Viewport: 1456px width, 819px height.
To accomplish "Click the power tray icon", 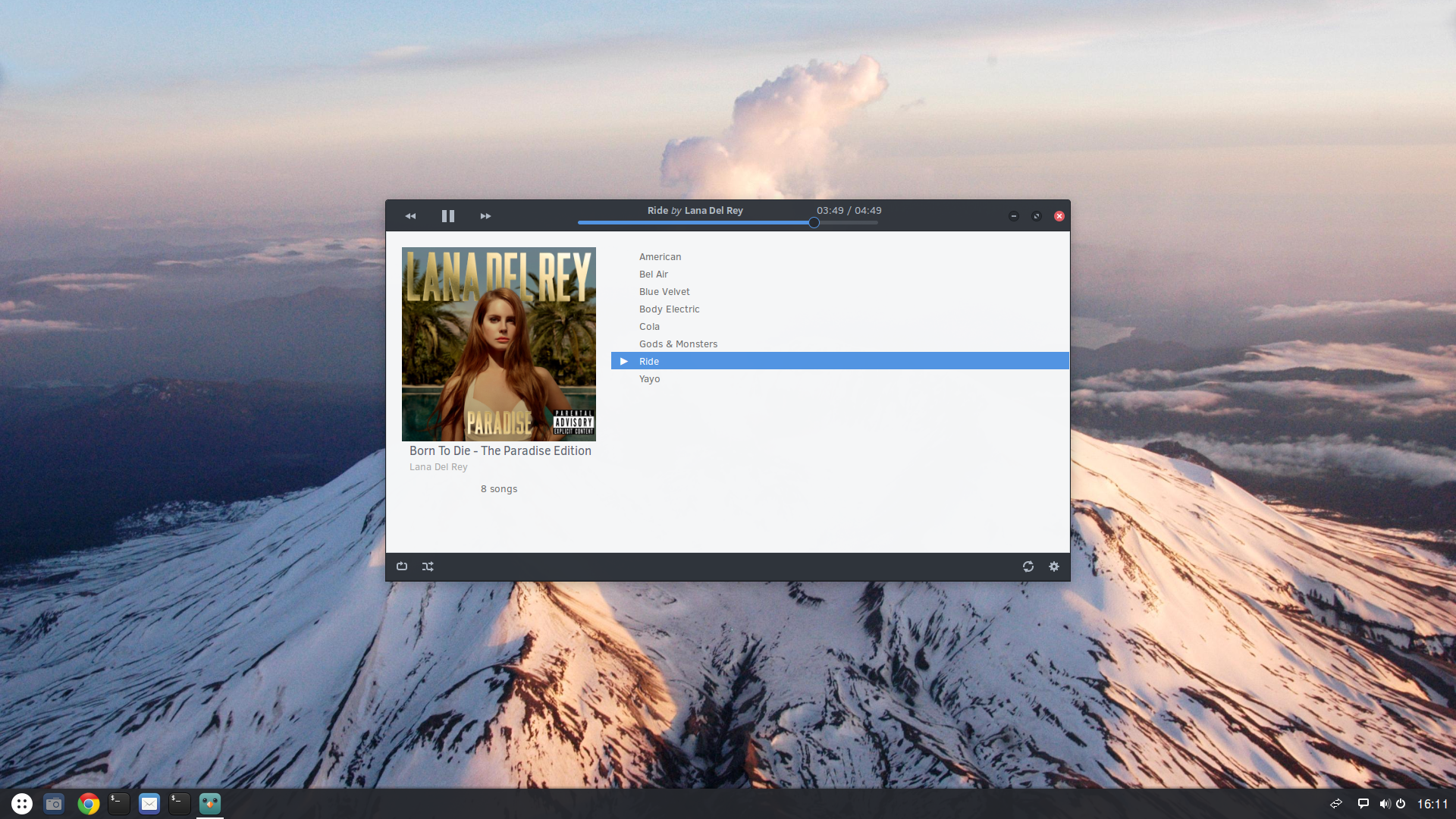I will 1401,804.
